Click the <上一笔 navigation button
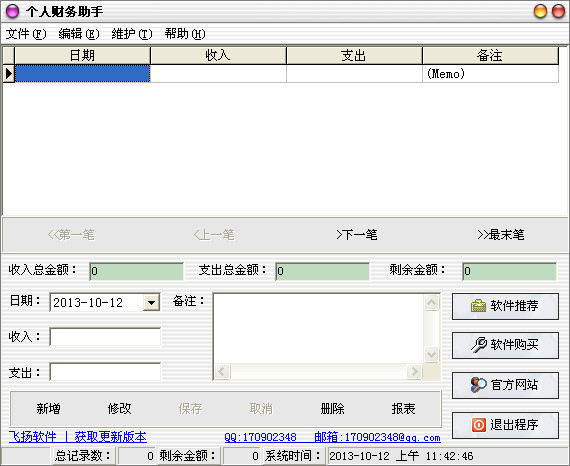Screen dimensions: 570x466 pos(214,235)
